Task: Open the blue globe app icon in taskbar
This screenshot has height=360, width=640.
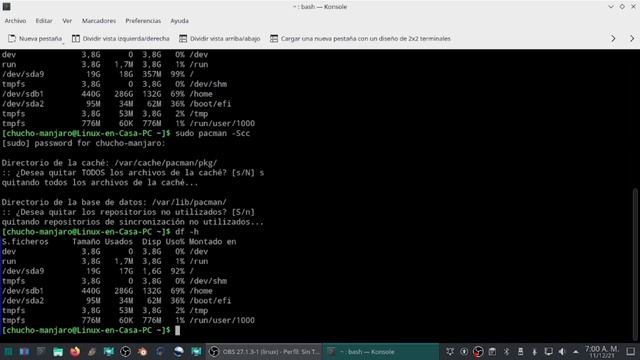Action: coord(178,351)
